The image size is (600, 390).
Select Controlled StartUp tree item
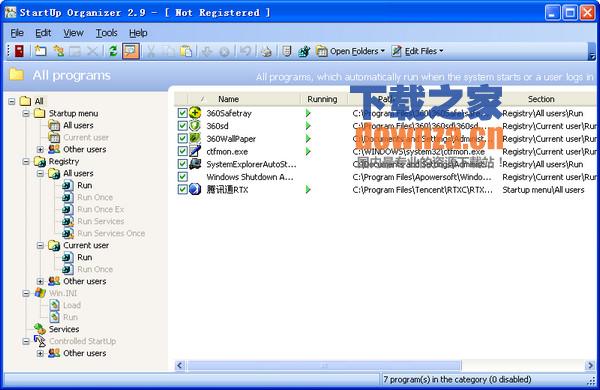click(82, 341)
